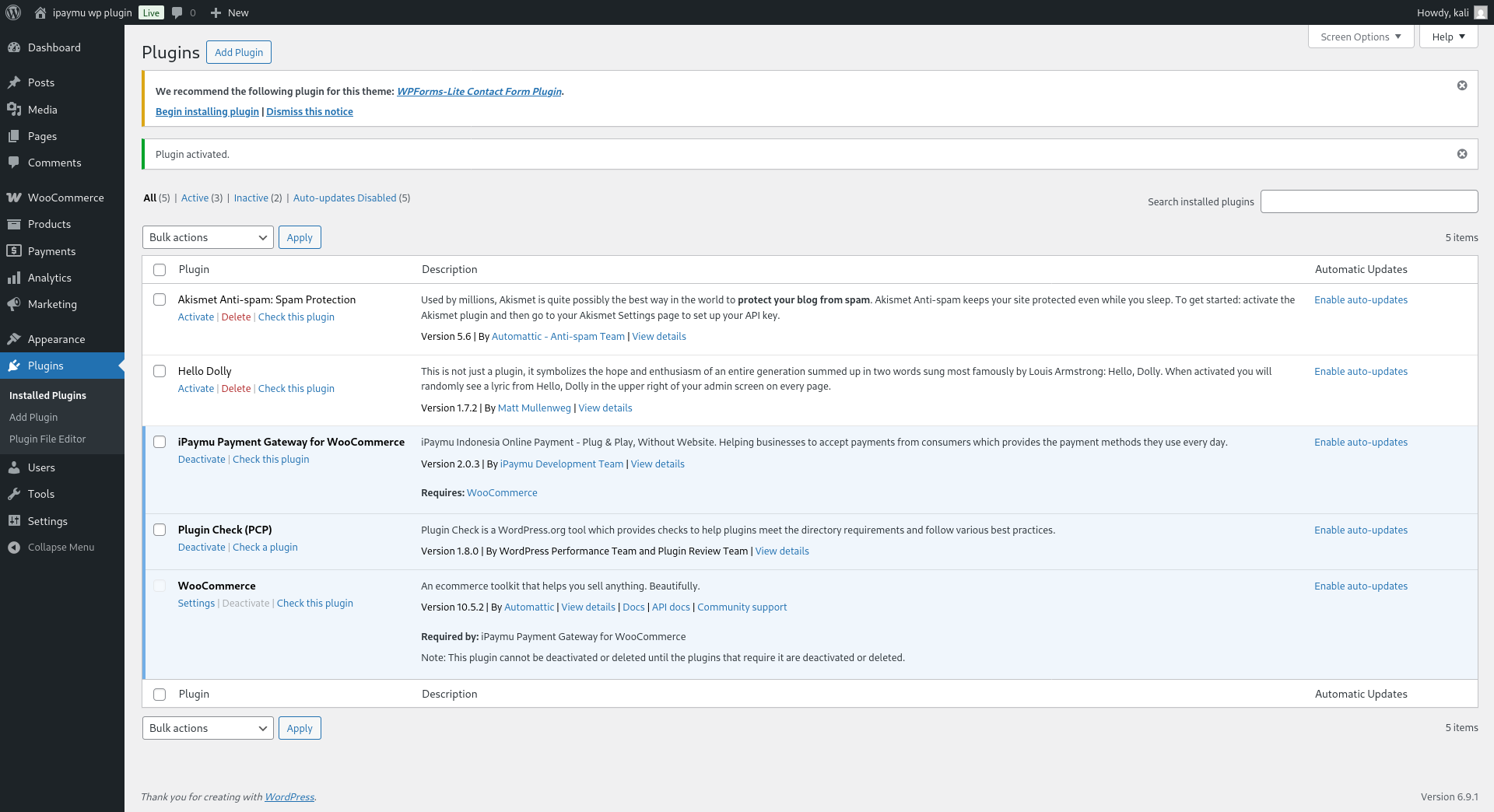The width and height of the screenshot is (1494, 812).
Task: Tick the select-all checkbox in the table footer
Action: point(160,695)
